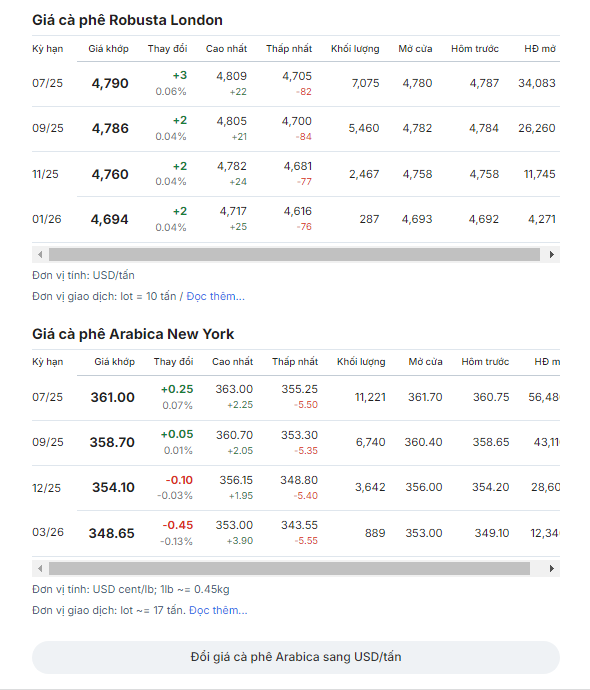Click 'Thay đổi' header in Arabica table
Viewport: 590px width, 690px height.
pos(173,362)
